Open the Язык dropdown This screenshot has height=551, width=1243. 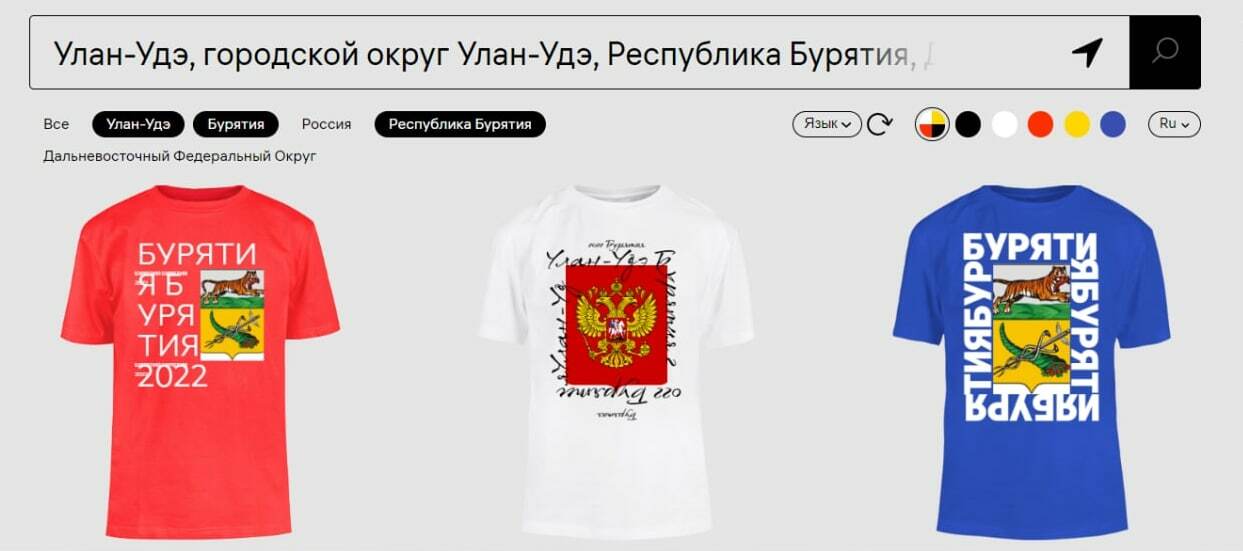click(x=827, y=124)
